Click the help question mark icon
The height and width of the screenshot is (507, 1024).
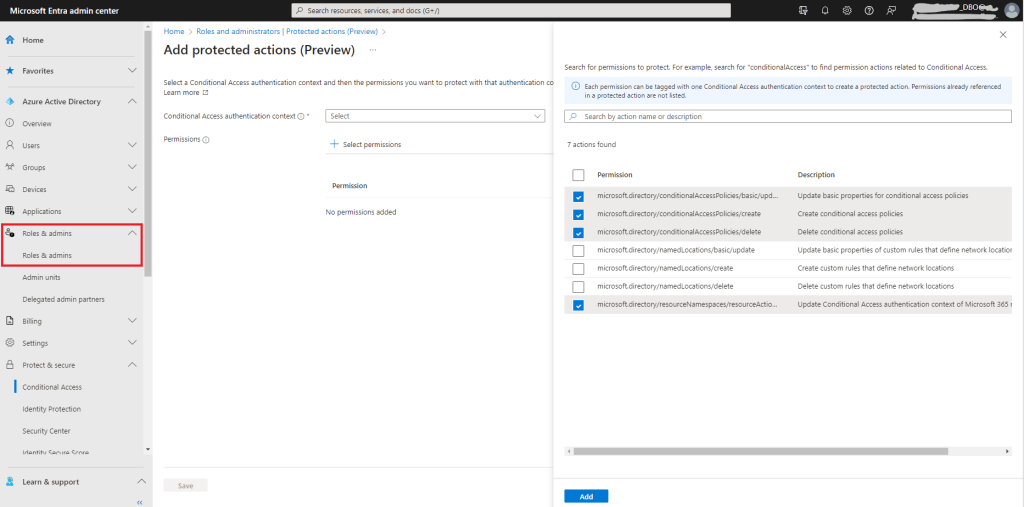point(868,10)
